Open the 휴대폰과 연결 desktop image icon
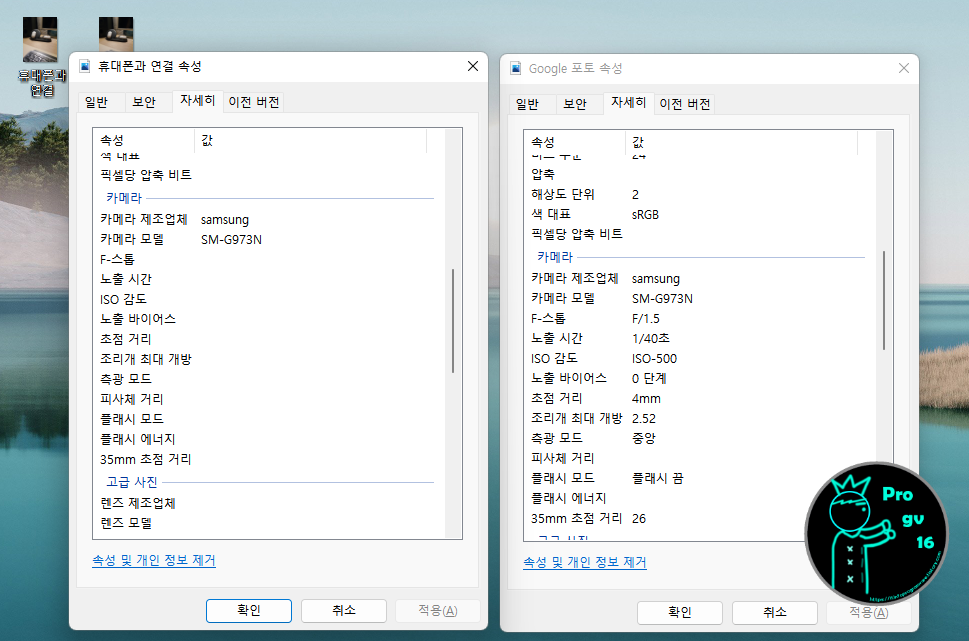The image size is (969, 641). pos(41,56)
